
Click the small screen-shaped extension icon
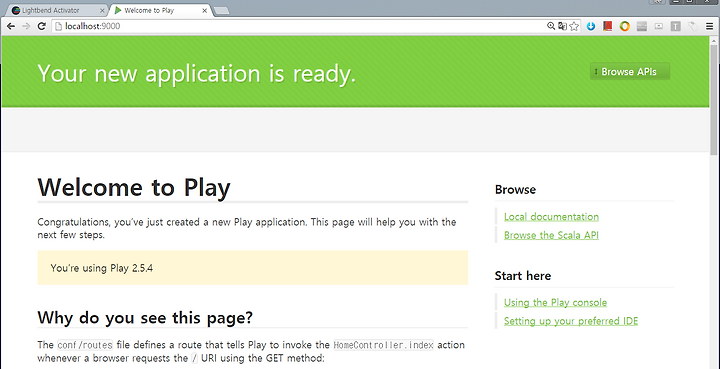[x=658, y=27]
